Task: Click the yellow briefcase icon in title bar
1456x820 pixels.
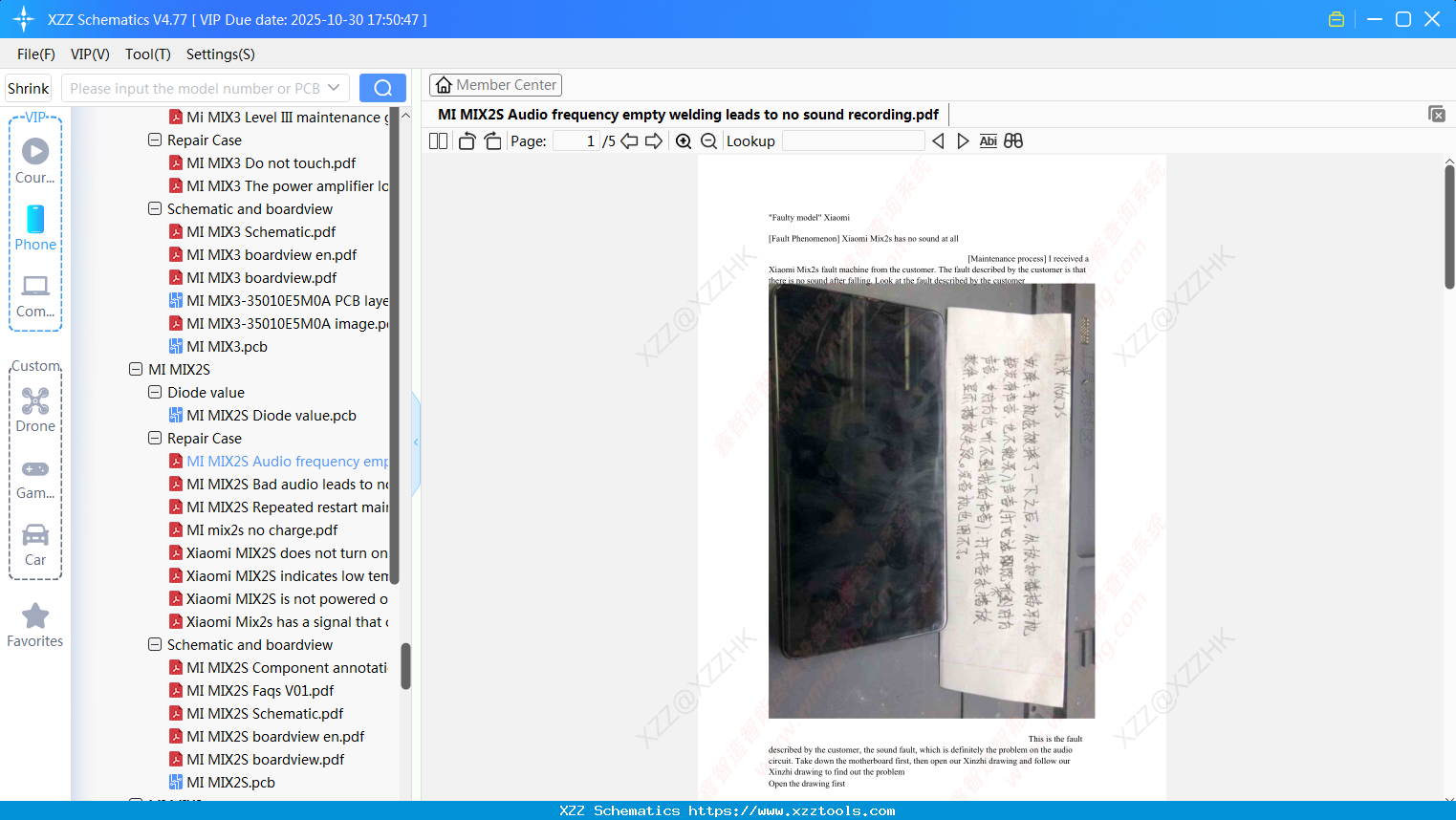Action: coord(1336,19)
